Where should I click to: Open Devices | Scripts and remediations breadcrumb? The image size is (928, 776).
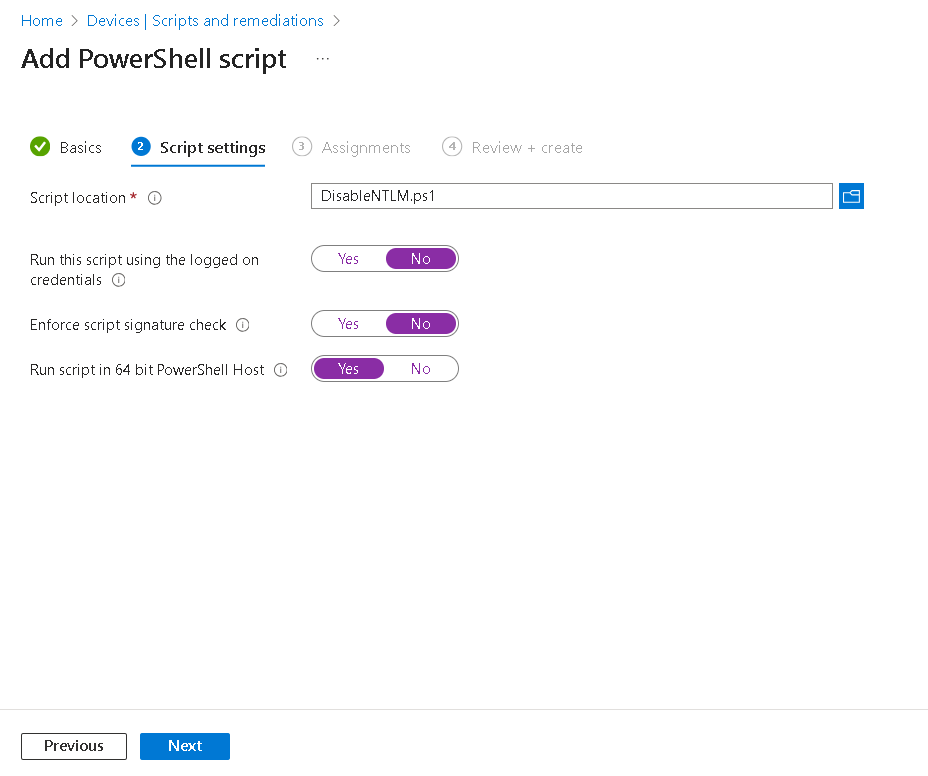[205, 21]
